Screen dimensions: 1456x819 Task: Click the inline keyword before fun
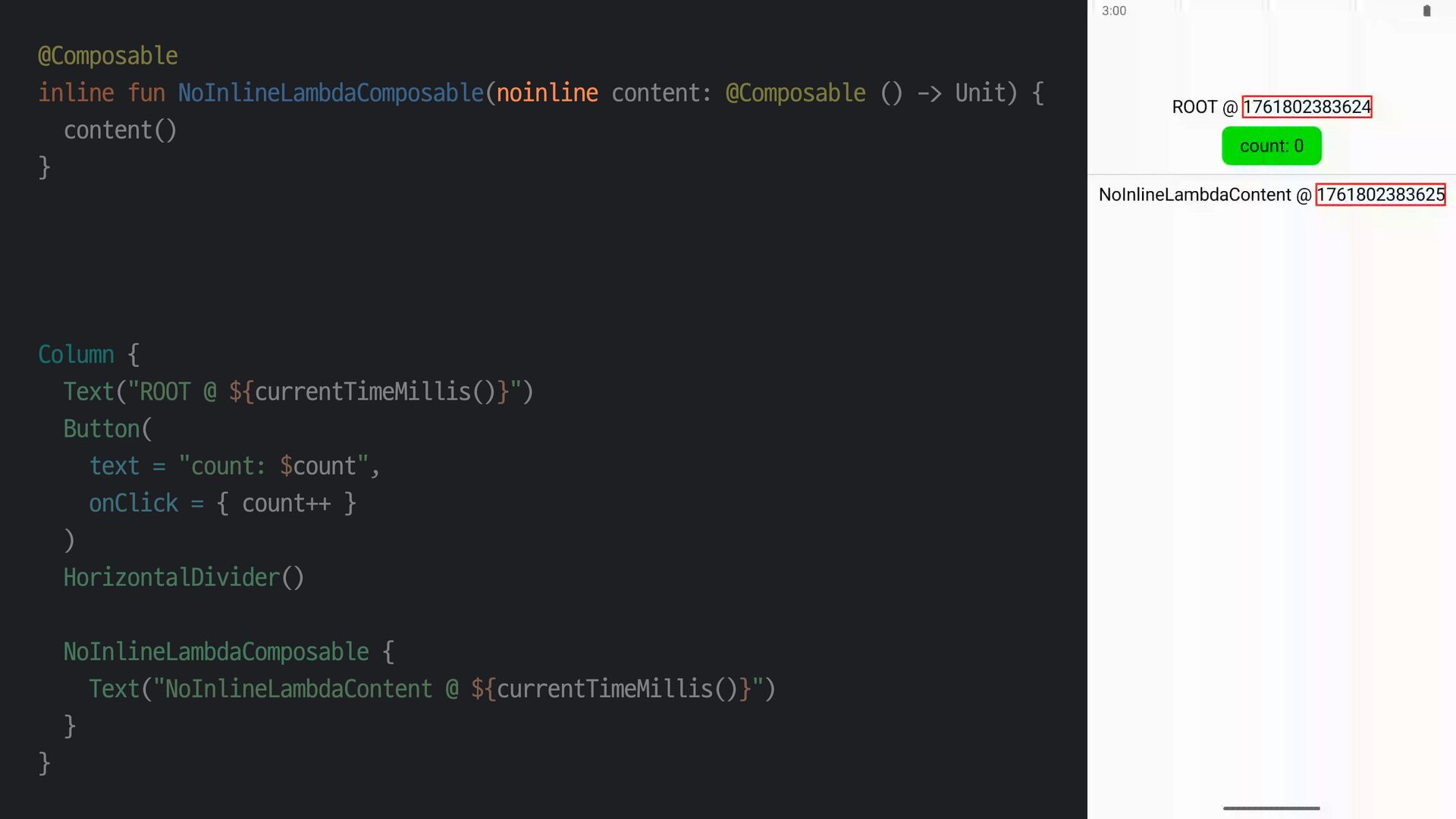(76, 93)
